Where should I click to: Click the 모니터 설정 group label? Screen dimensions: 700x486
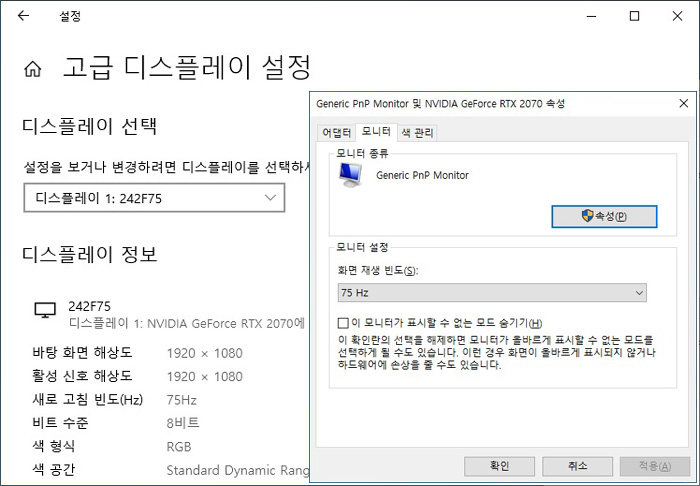pos(362,247)
